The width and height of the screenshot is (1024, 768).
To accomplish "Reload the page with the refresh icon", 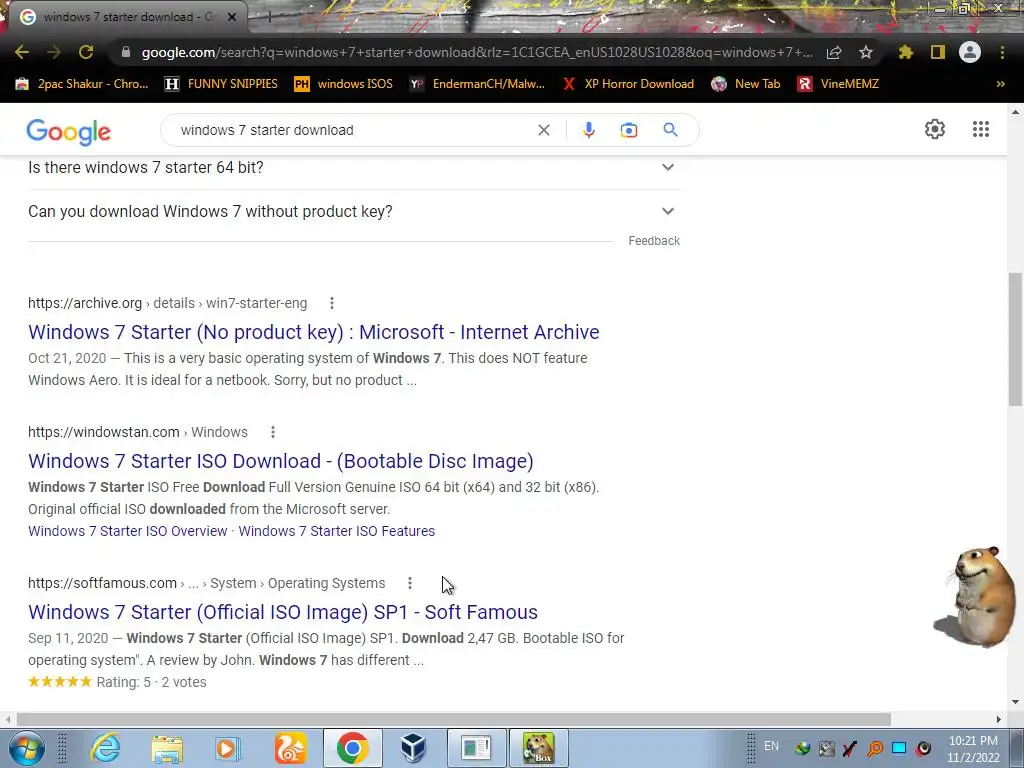I will pyautogui.click(x=86, y=52).
